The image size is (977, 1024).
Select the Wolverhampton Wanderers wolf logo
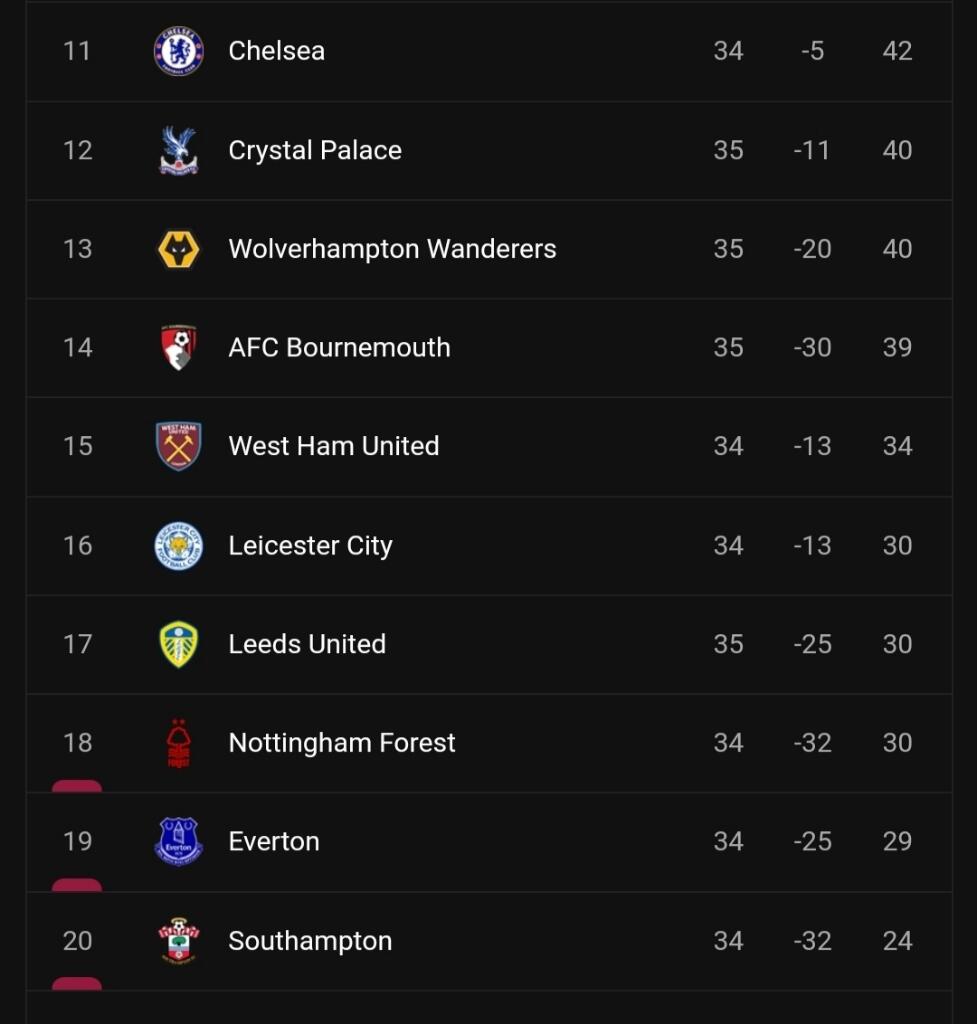tap(179, 249)
